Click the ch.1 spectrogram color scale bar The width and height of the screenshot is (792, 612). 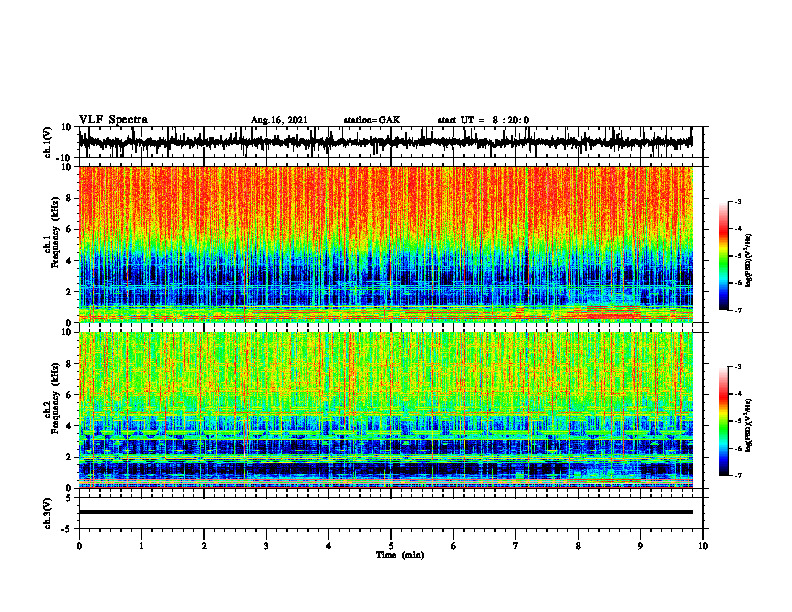click(x=723, y=256)
